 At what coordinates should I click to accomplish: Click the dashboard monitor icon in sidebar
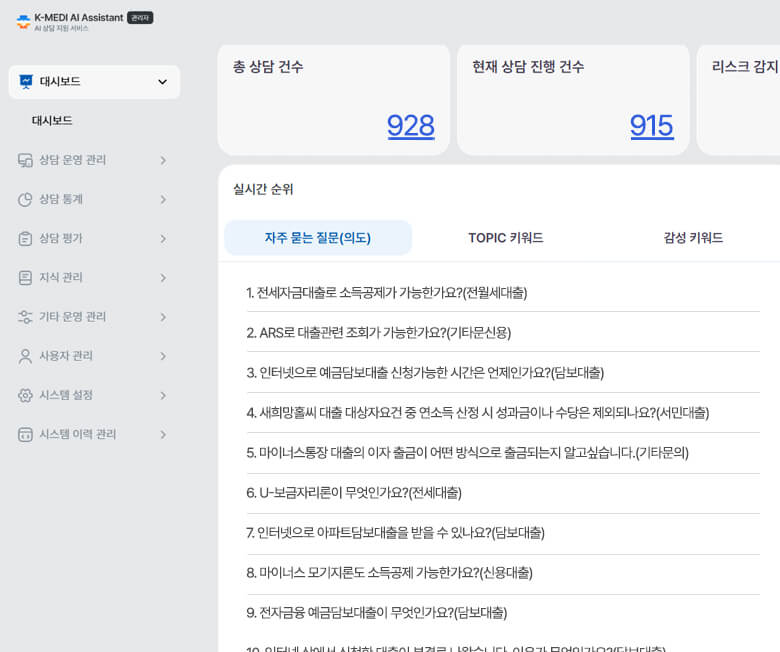26,82
